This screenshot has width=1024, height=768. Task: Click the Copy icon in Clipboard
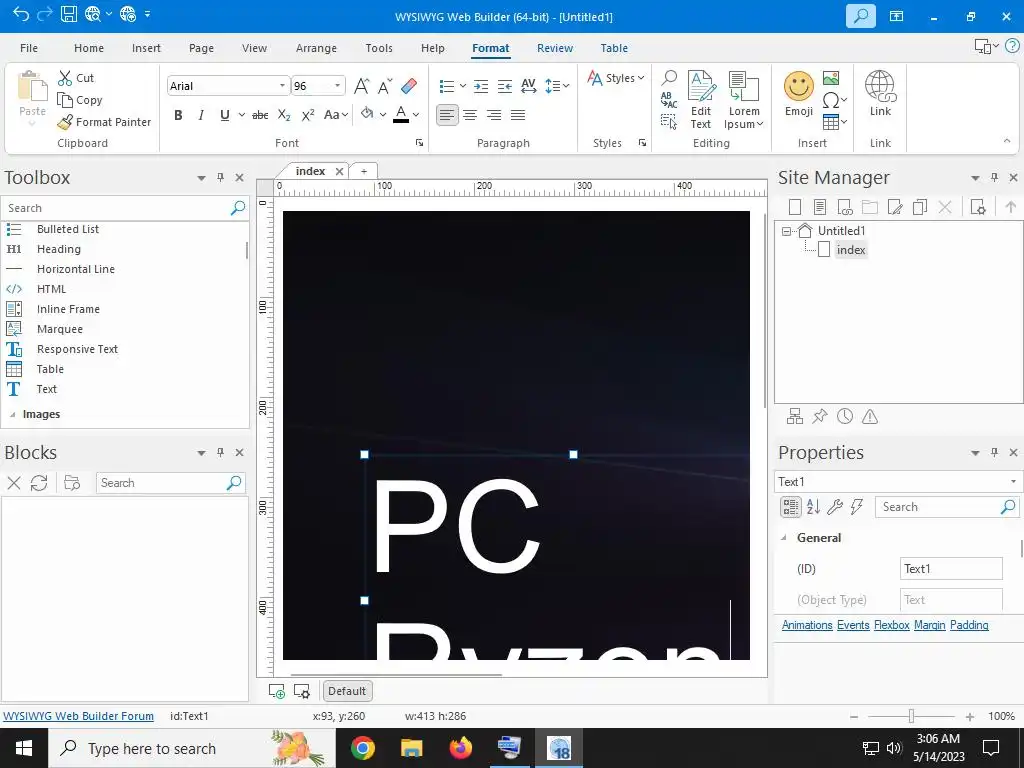point(65,100)
